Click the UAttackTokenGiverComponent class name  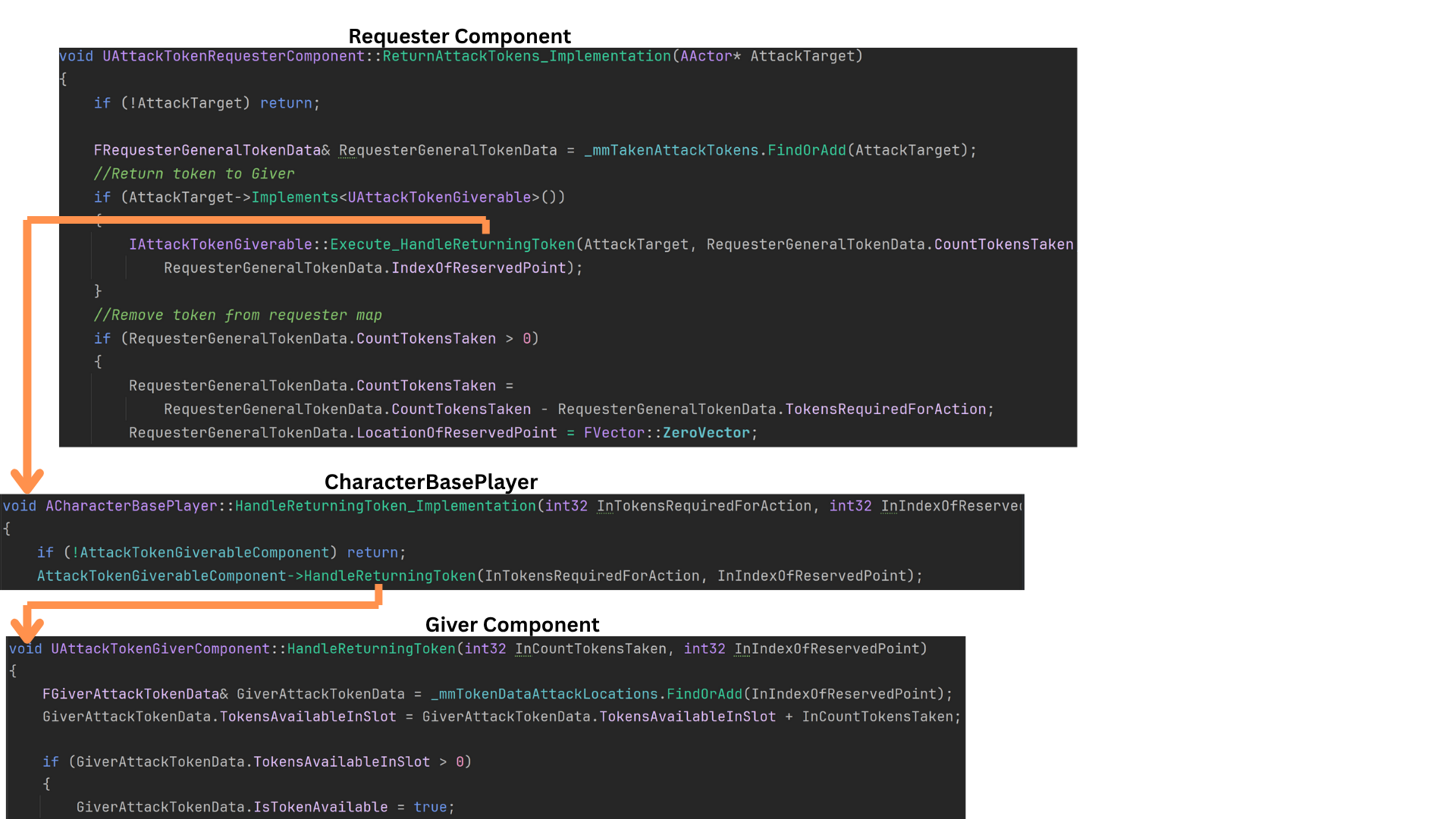(160, 649)
